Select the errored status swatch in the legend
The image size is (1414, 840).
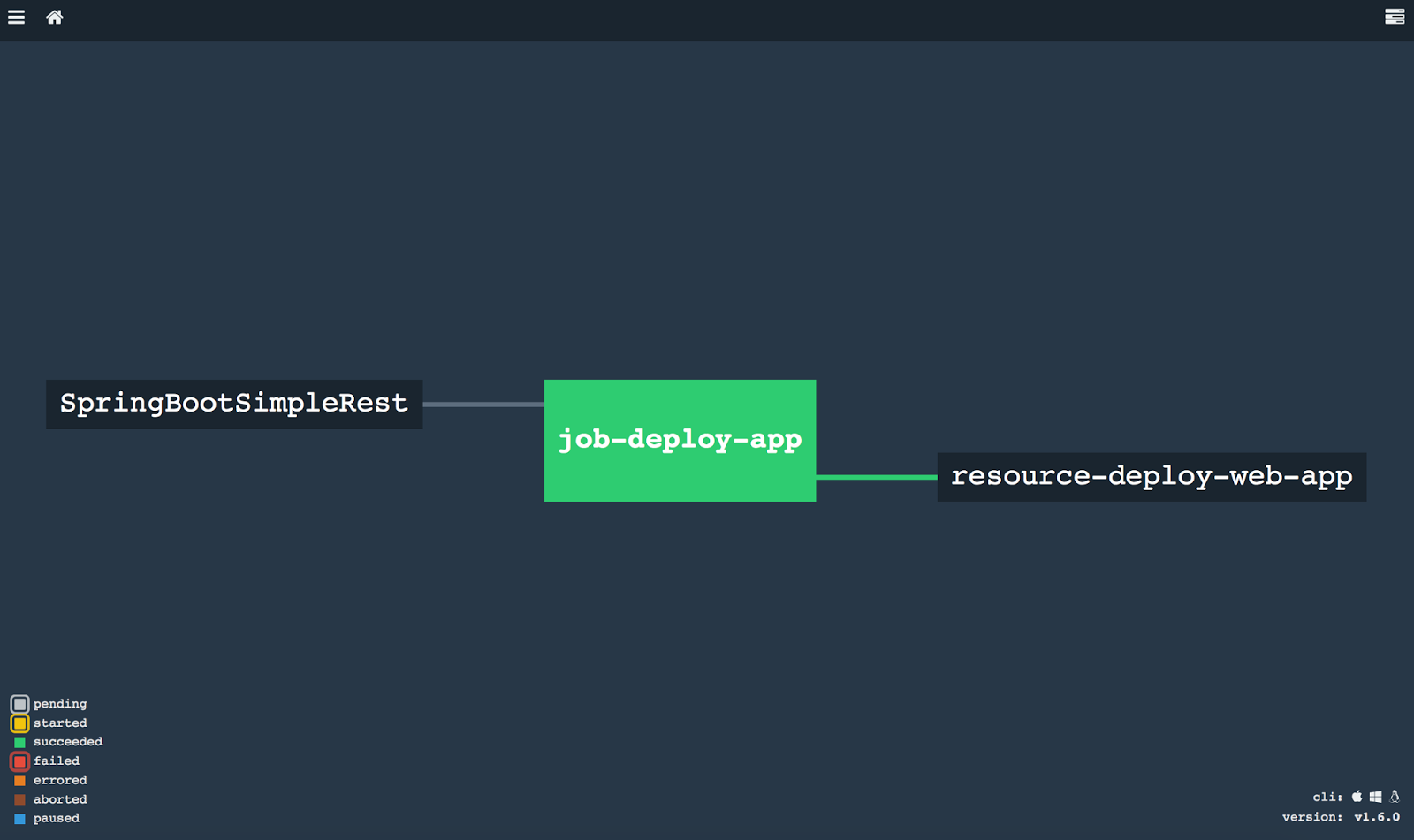coord(19,780)
